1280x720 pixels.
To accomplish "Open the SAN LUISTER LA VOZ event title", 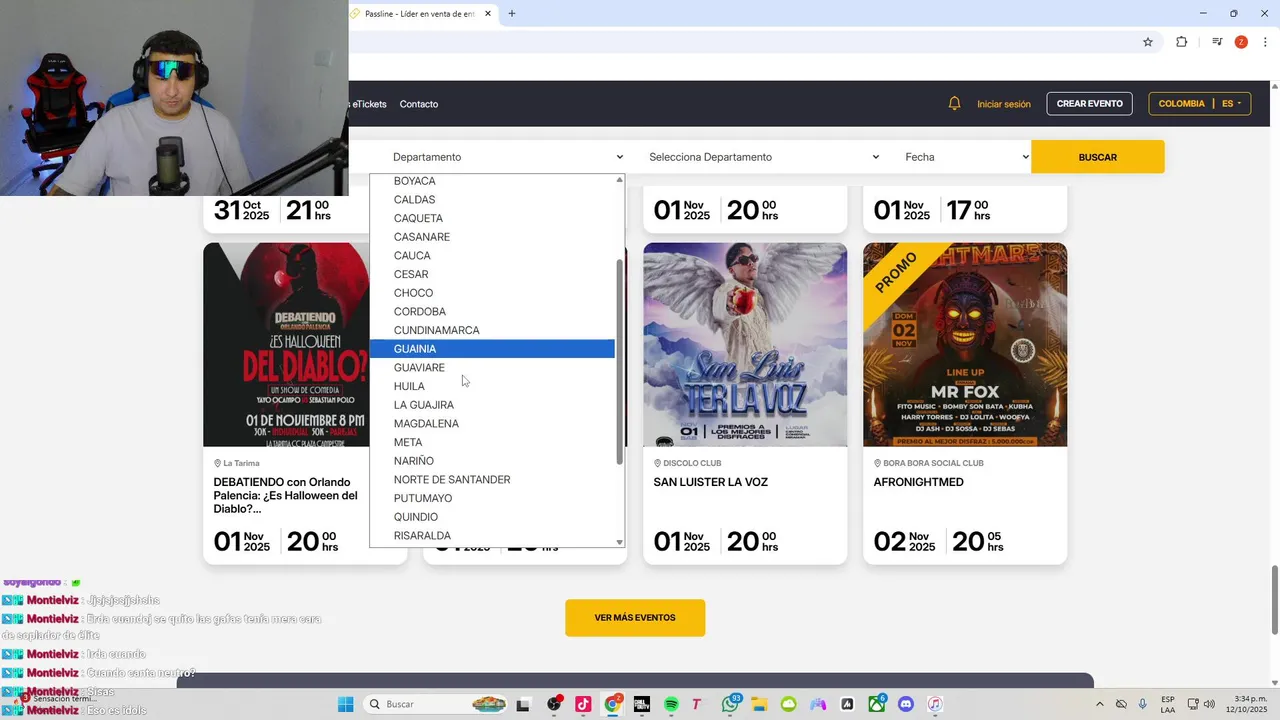I will 710,482.
